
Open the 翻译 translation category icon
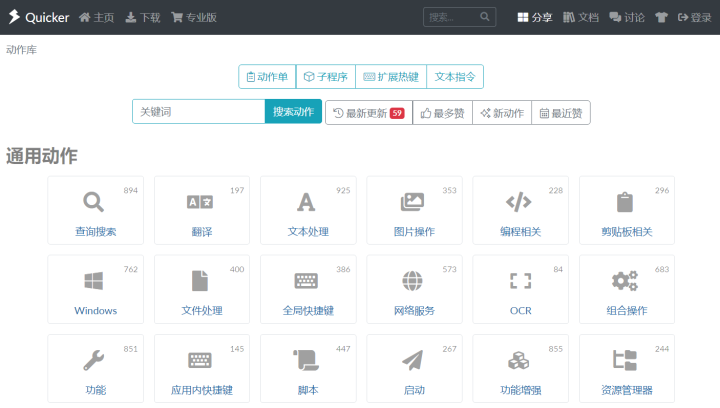click(x=200, y=202)
